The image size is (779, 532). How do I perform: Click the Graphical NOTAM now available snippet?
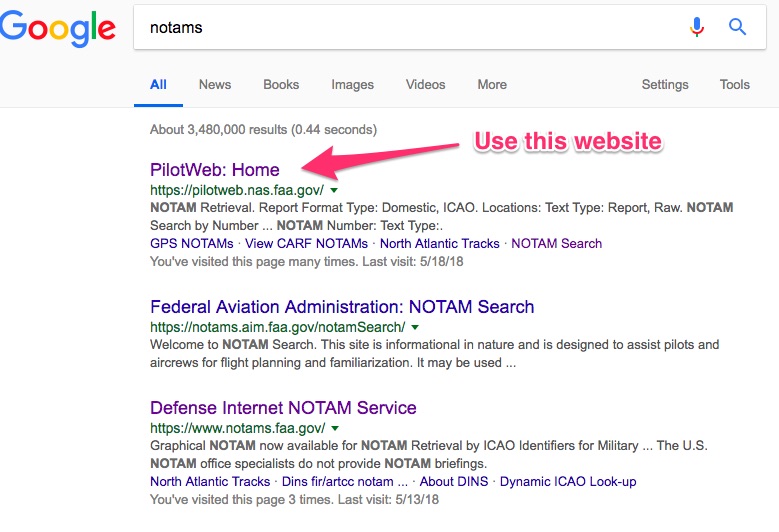429,455
